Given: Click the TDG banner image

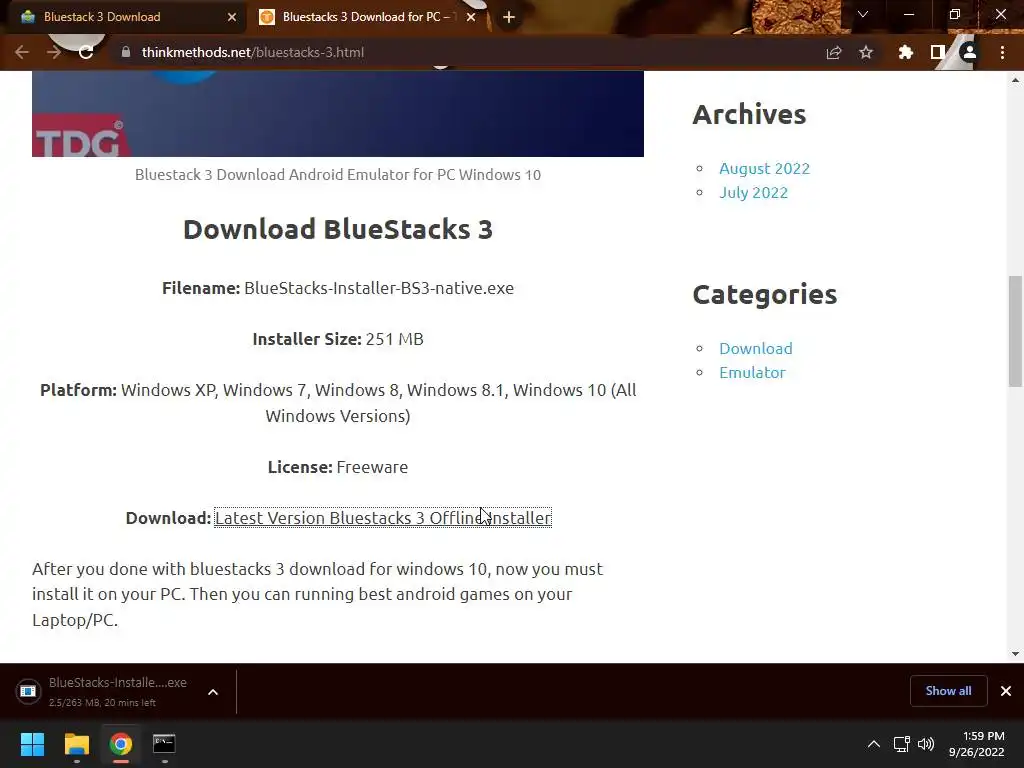Looking at the screenshot, I should pyautogui.click(x=338, y=114).
